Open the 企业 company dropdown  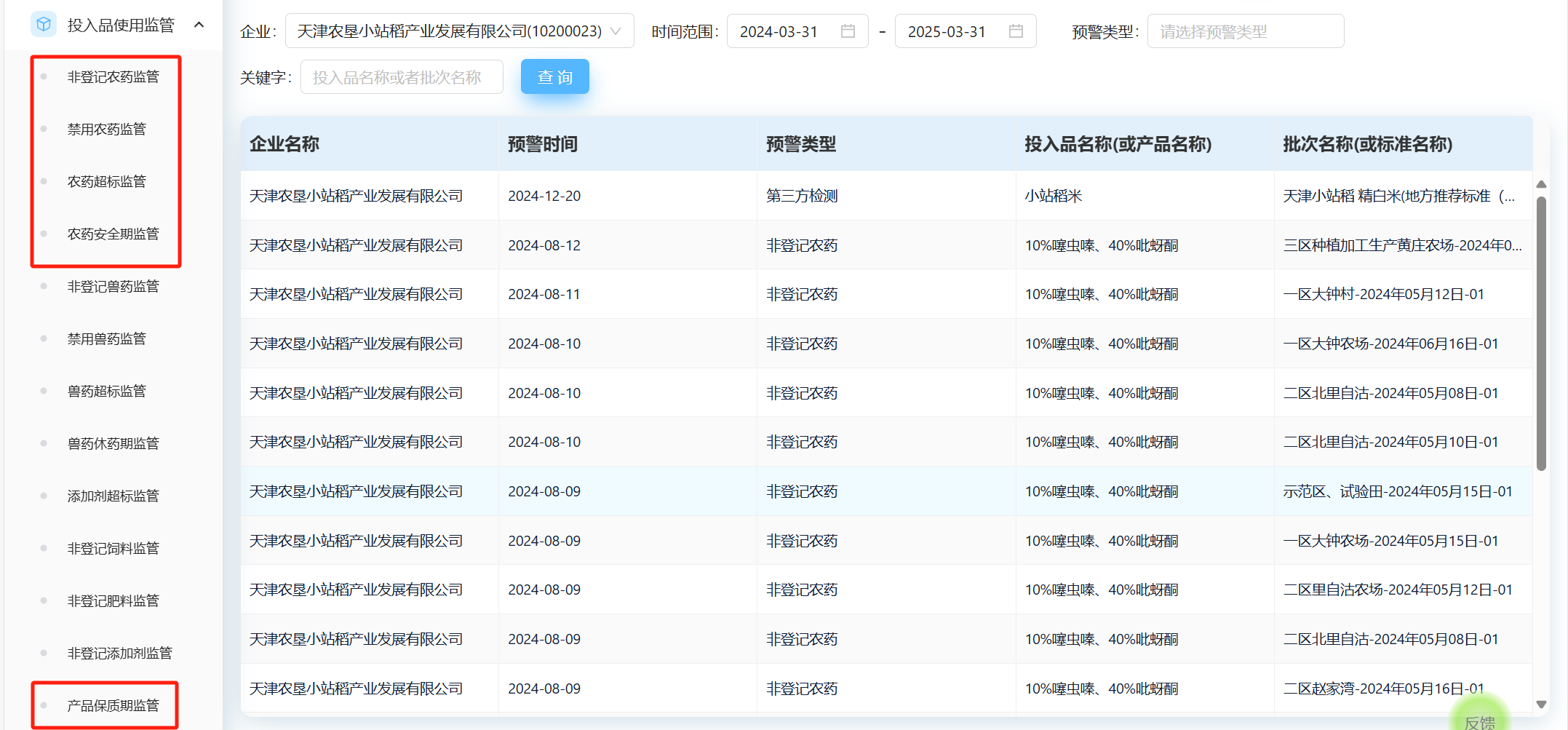pyautogui.click(x=459, y=31)
